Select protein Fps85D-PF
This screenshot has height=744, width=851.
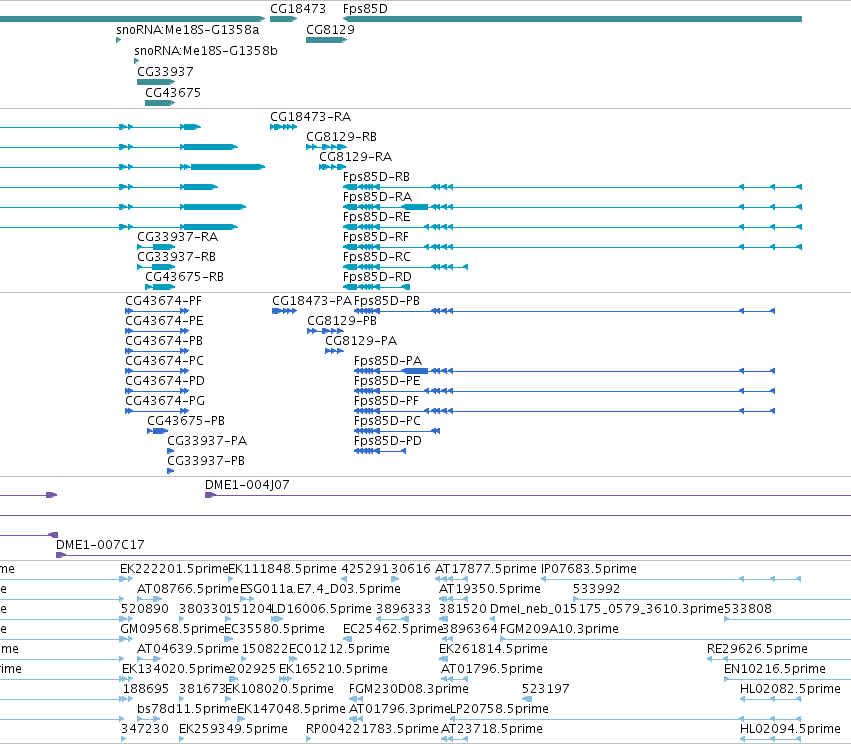tap(386, 402)
